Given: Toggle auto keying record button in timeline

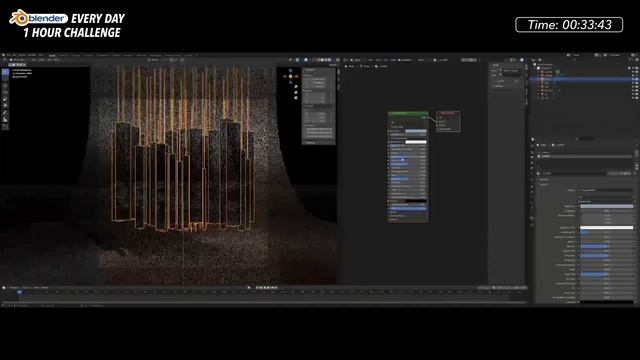Looking at the screenshot, I should [x=249, y=288].
